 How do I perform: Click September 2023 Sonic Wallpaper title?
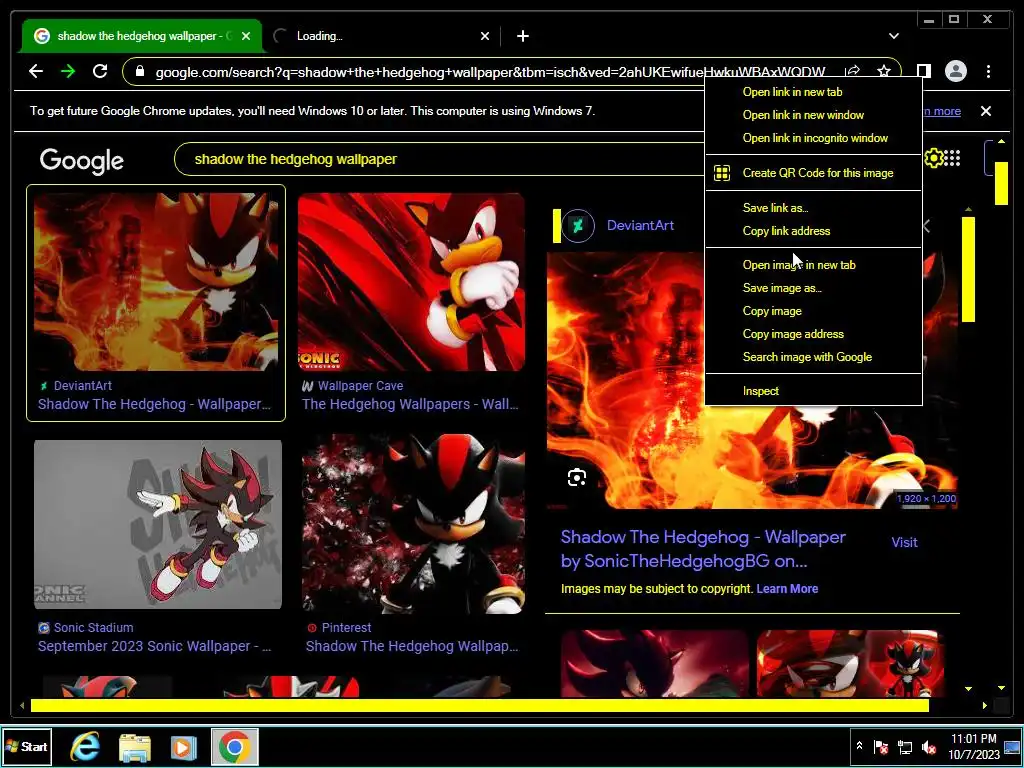154,646
